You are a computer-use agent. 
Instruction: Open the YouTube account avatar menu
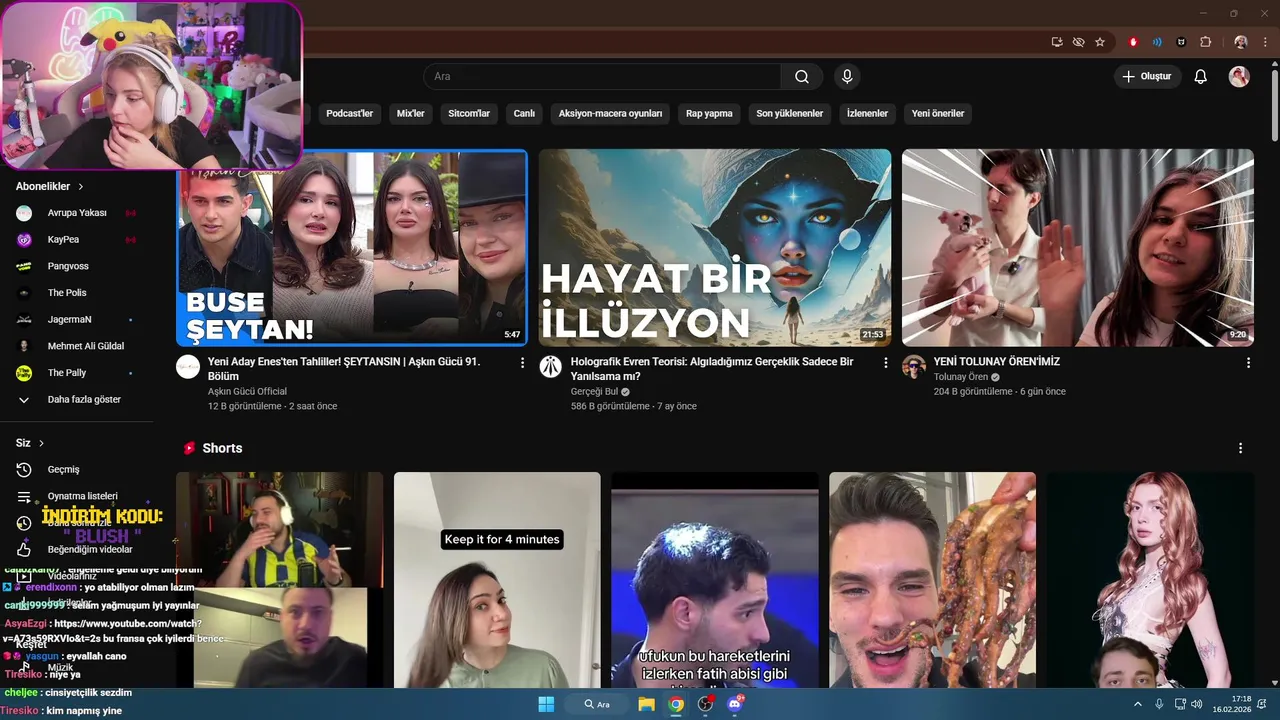pyautogui.click(x=1239, y=77)
